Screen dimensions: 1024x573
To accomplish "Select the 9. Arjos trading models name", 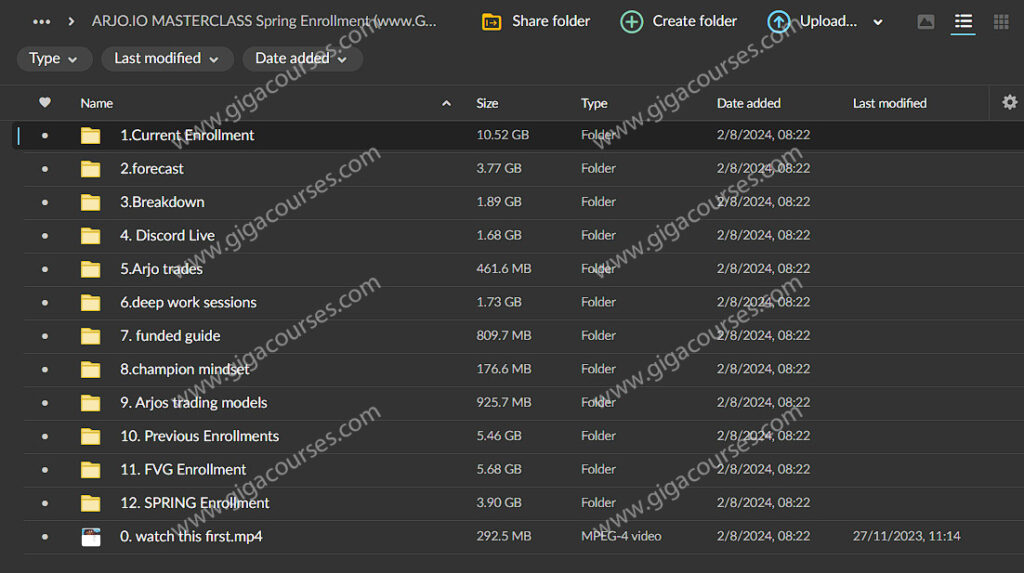I will pyautogui.click(x=193, y=402).
